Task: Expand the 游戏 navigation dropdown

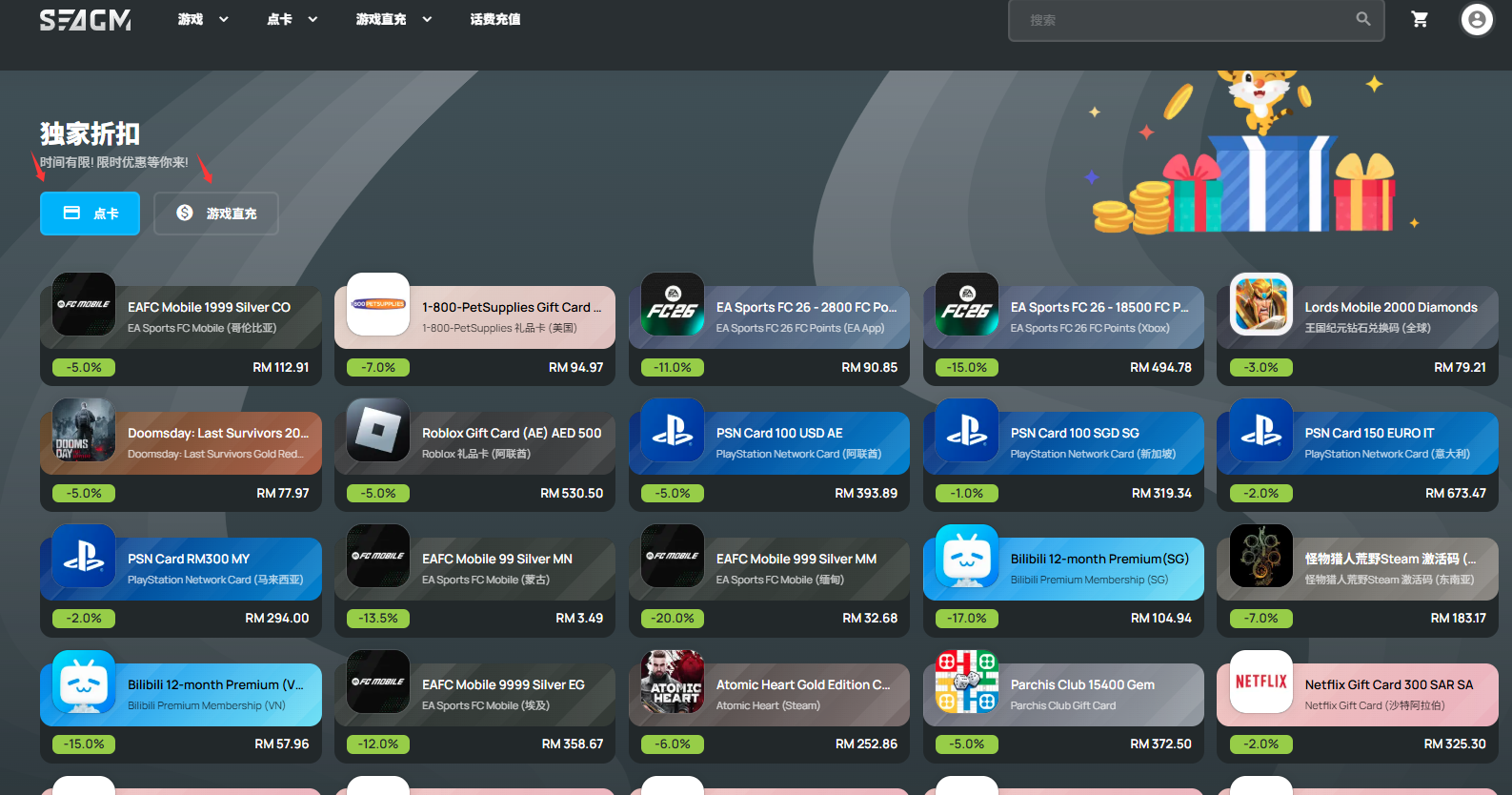Action: (x=203, y=19)
